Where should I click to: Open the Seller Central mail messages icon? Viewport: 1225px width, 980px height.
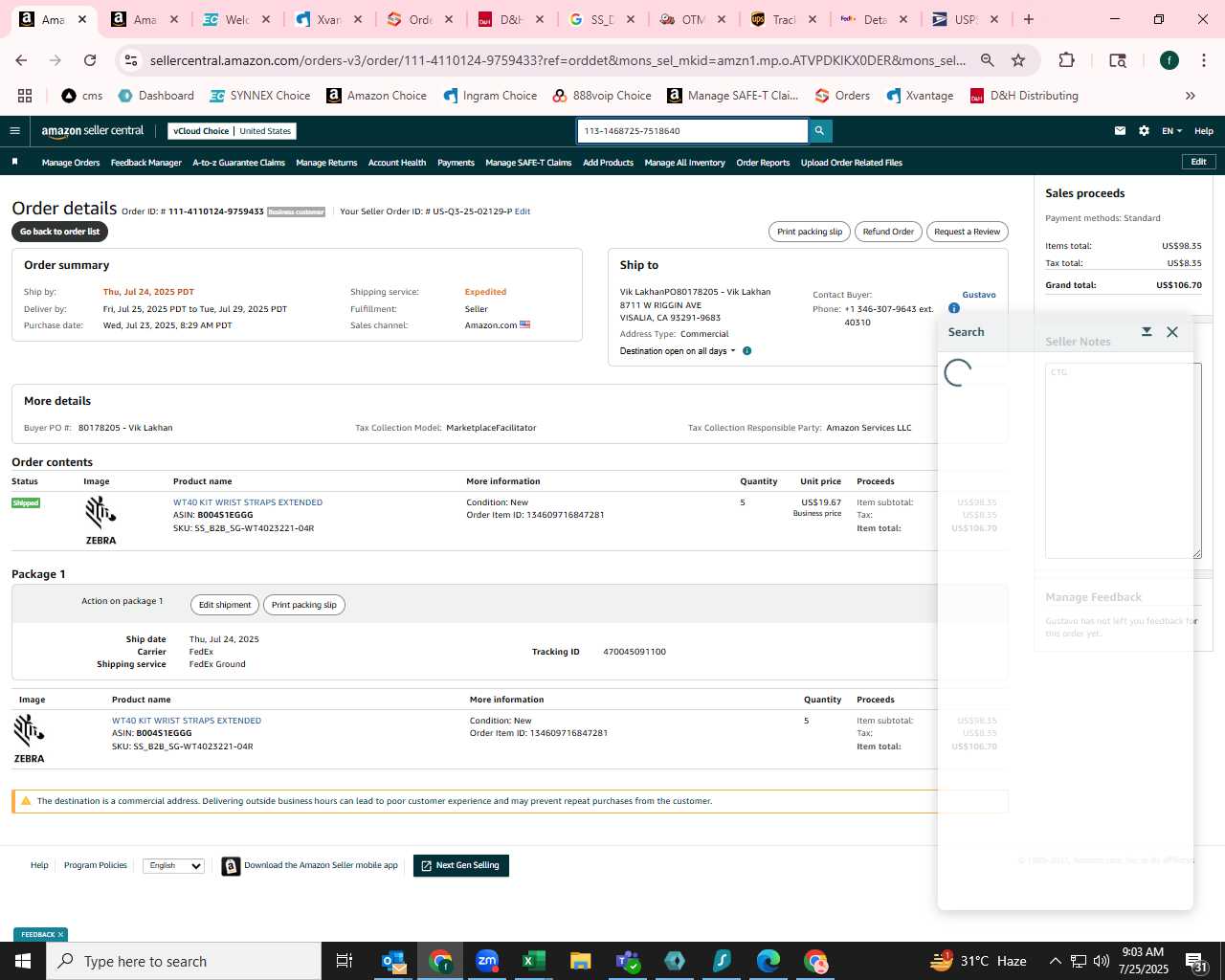click(1120, 131)
